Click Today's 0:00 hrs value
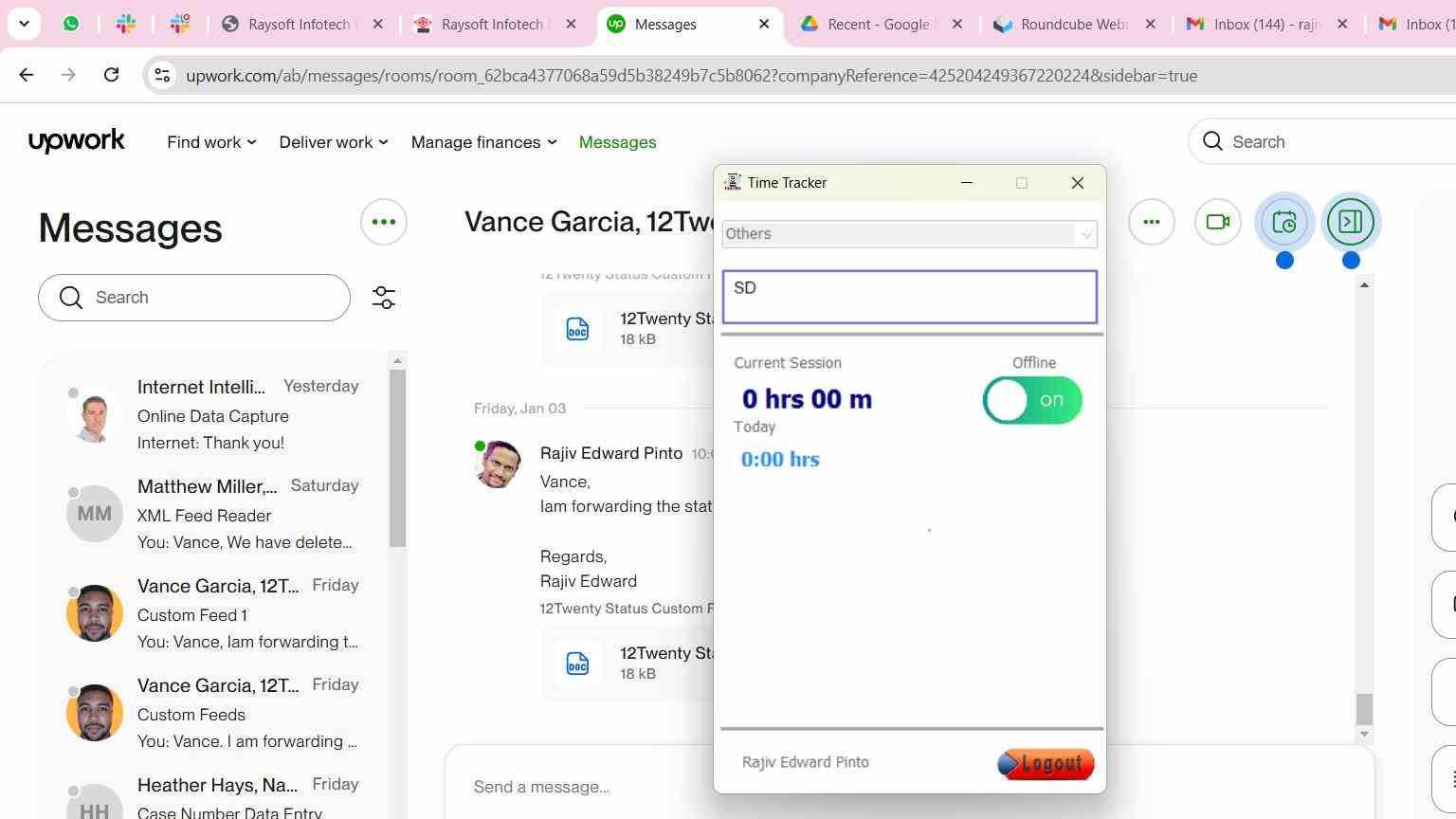 [x=780, y=460]
